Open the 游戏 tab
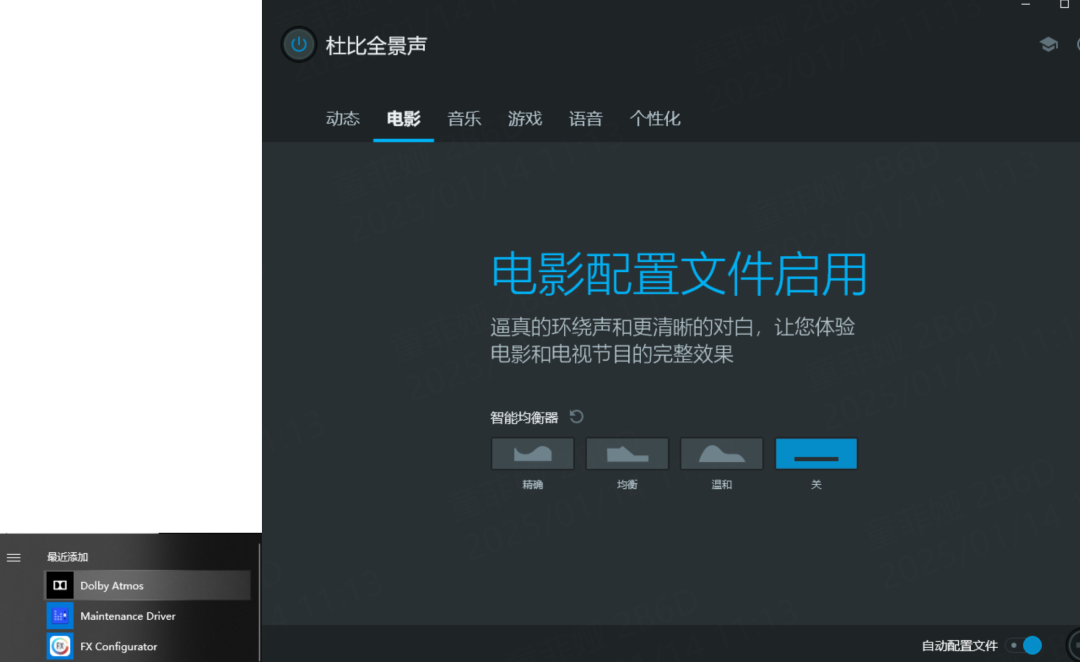 coord(525,118)
